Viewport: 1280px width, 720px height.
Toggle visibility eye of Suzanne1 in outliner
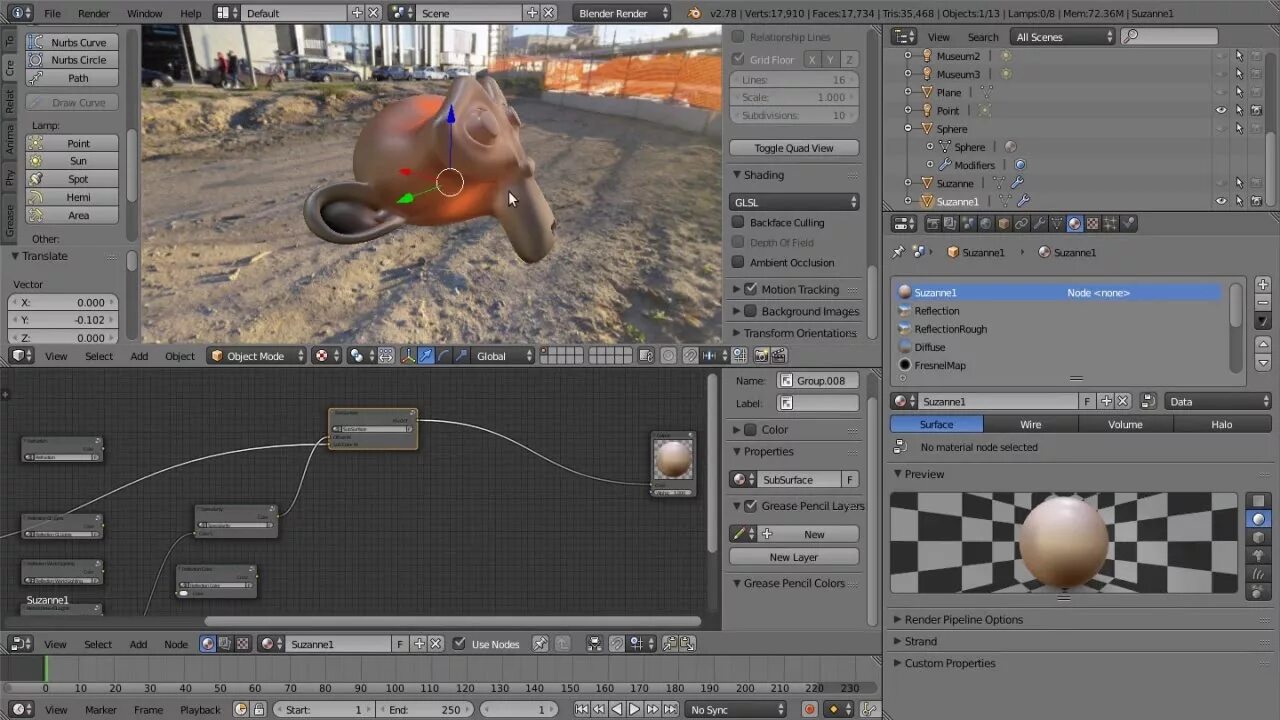tap(1221, 201)
